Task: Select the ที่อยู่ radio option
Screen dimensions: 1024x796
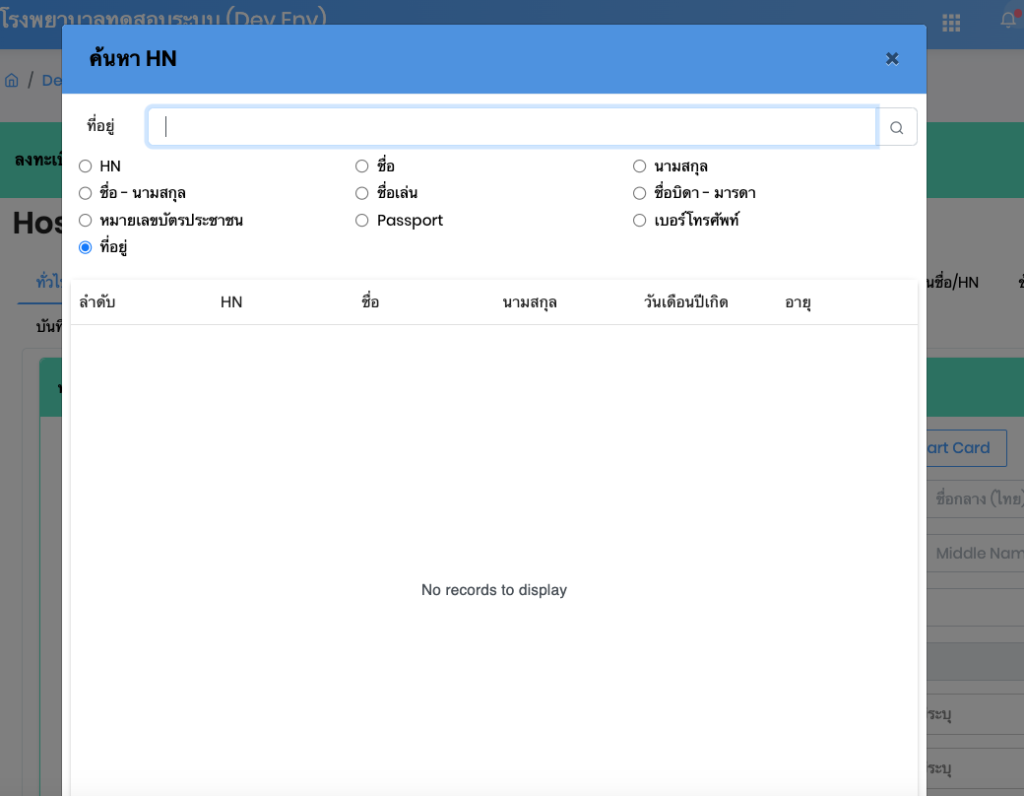Action: 85,247
